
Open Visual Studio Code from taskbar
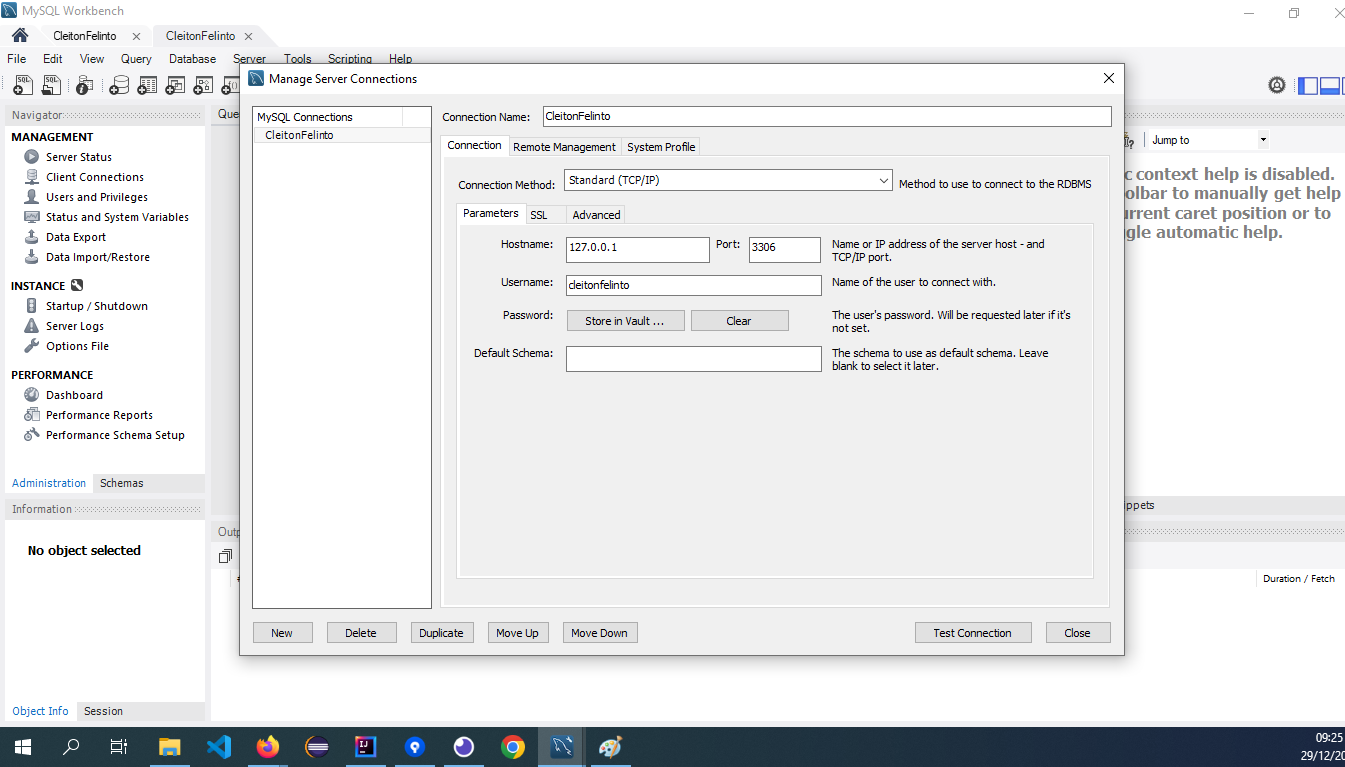(x=218, y=746)
